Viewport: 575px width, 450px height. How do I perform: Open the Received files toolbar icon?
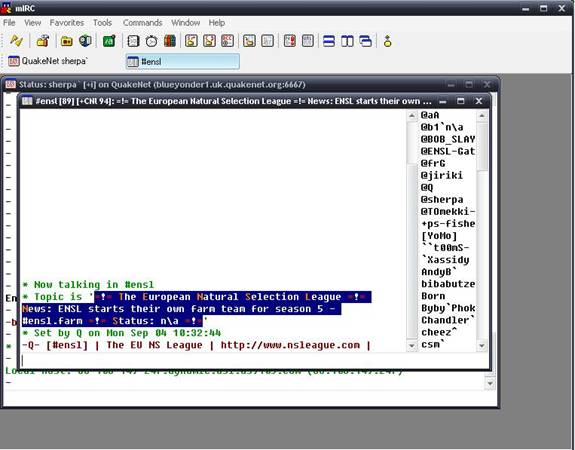pos(249,41)
